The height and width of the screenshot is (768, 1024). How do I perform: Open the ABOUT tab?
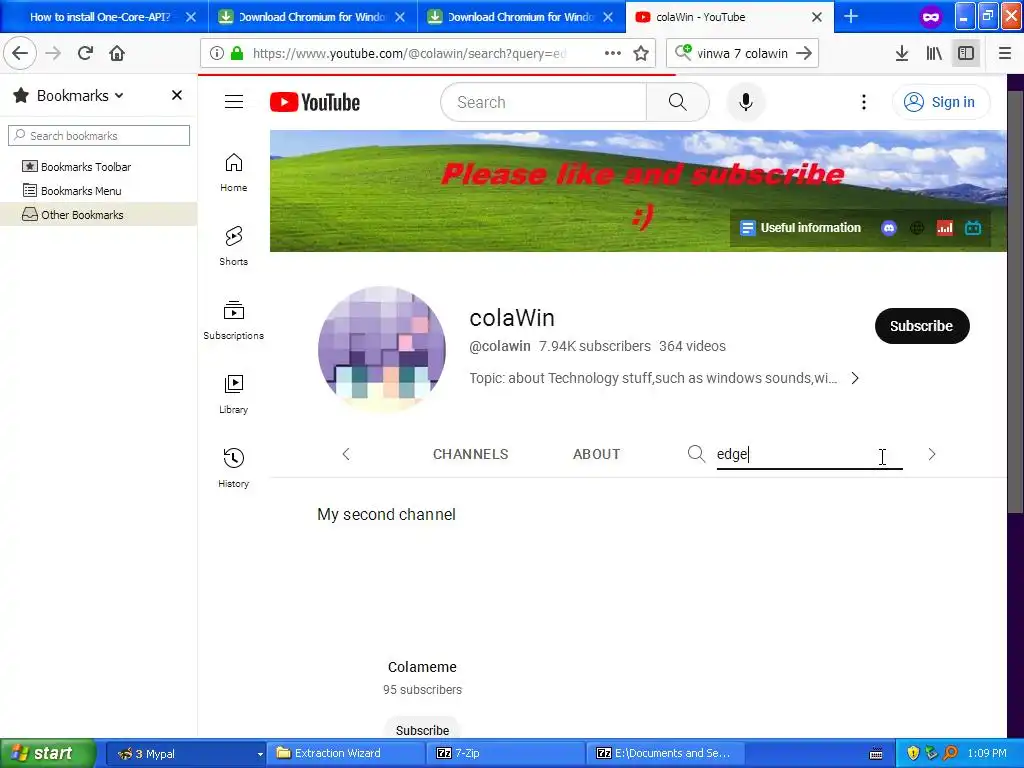[x=596, y=454]
